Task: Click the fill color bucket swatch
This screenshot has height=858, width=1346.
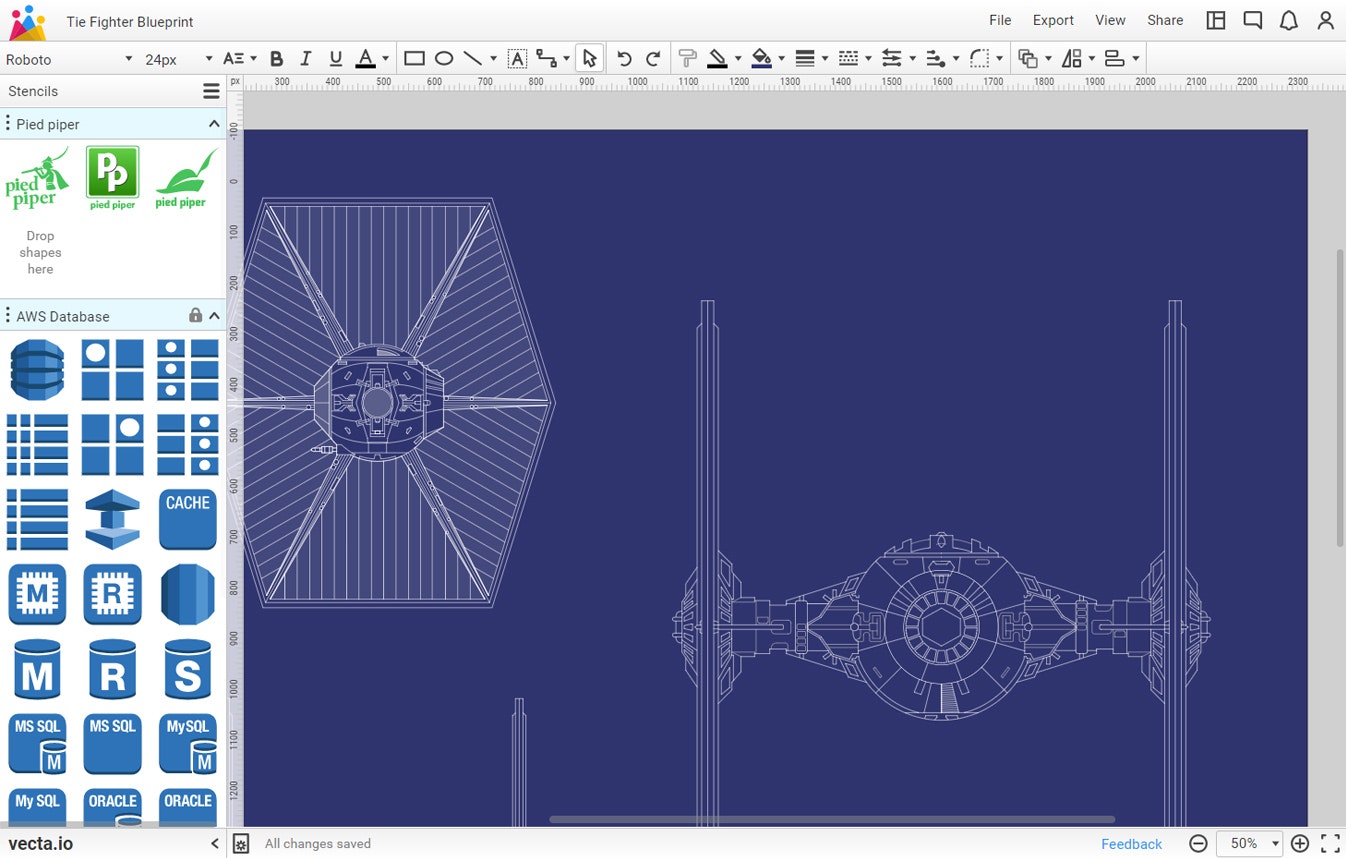Action: coord(761,59)
